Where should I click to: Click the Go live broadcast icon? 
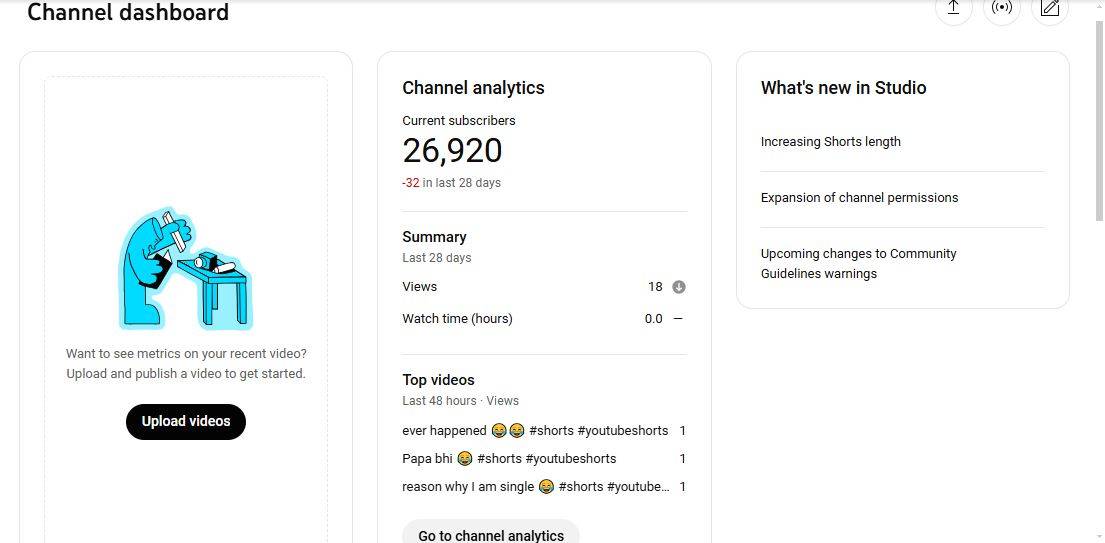1001,8
